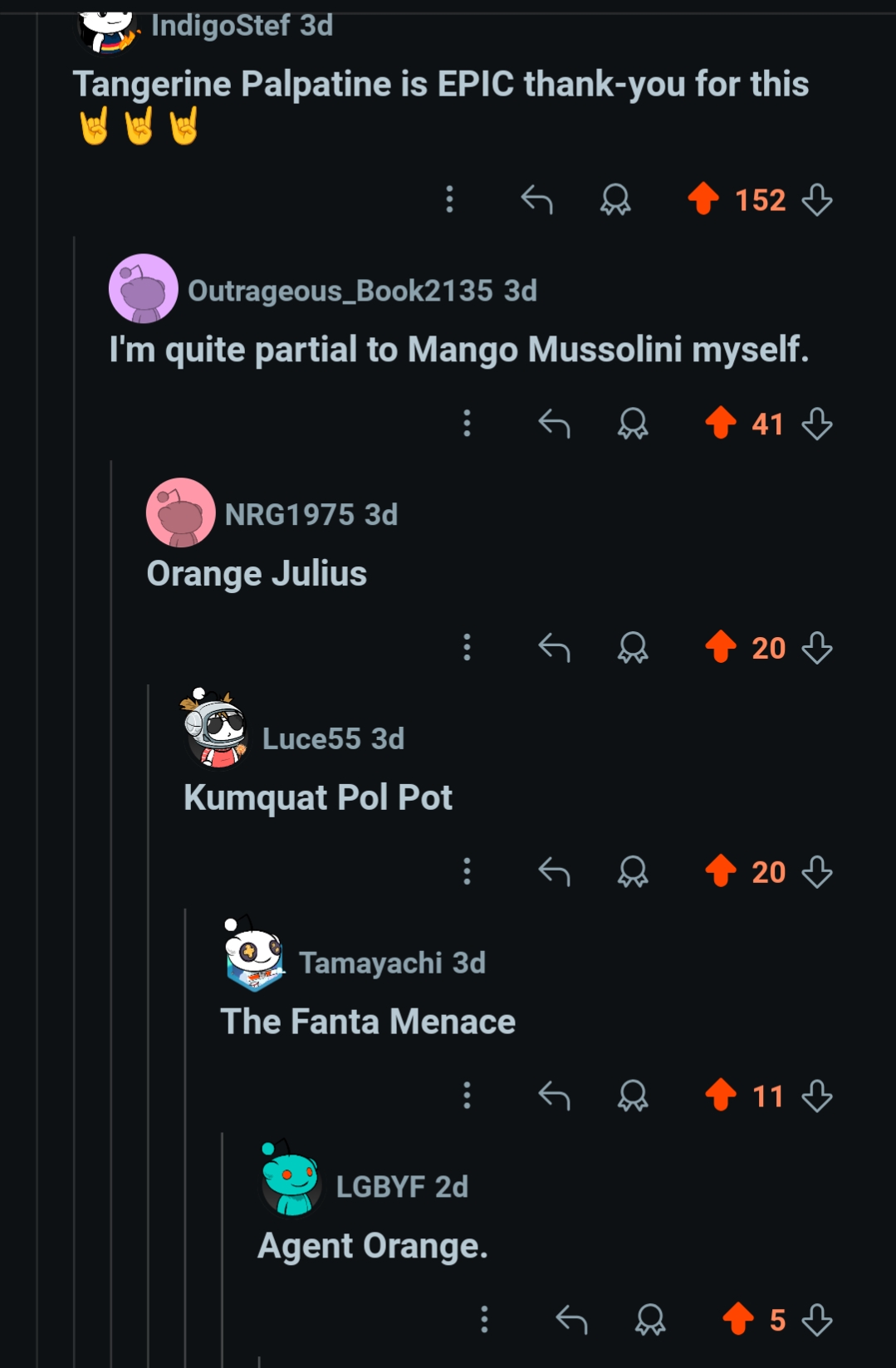Award the Orange Julius comment
896x1368 pixels.
[x=633, y=648]
